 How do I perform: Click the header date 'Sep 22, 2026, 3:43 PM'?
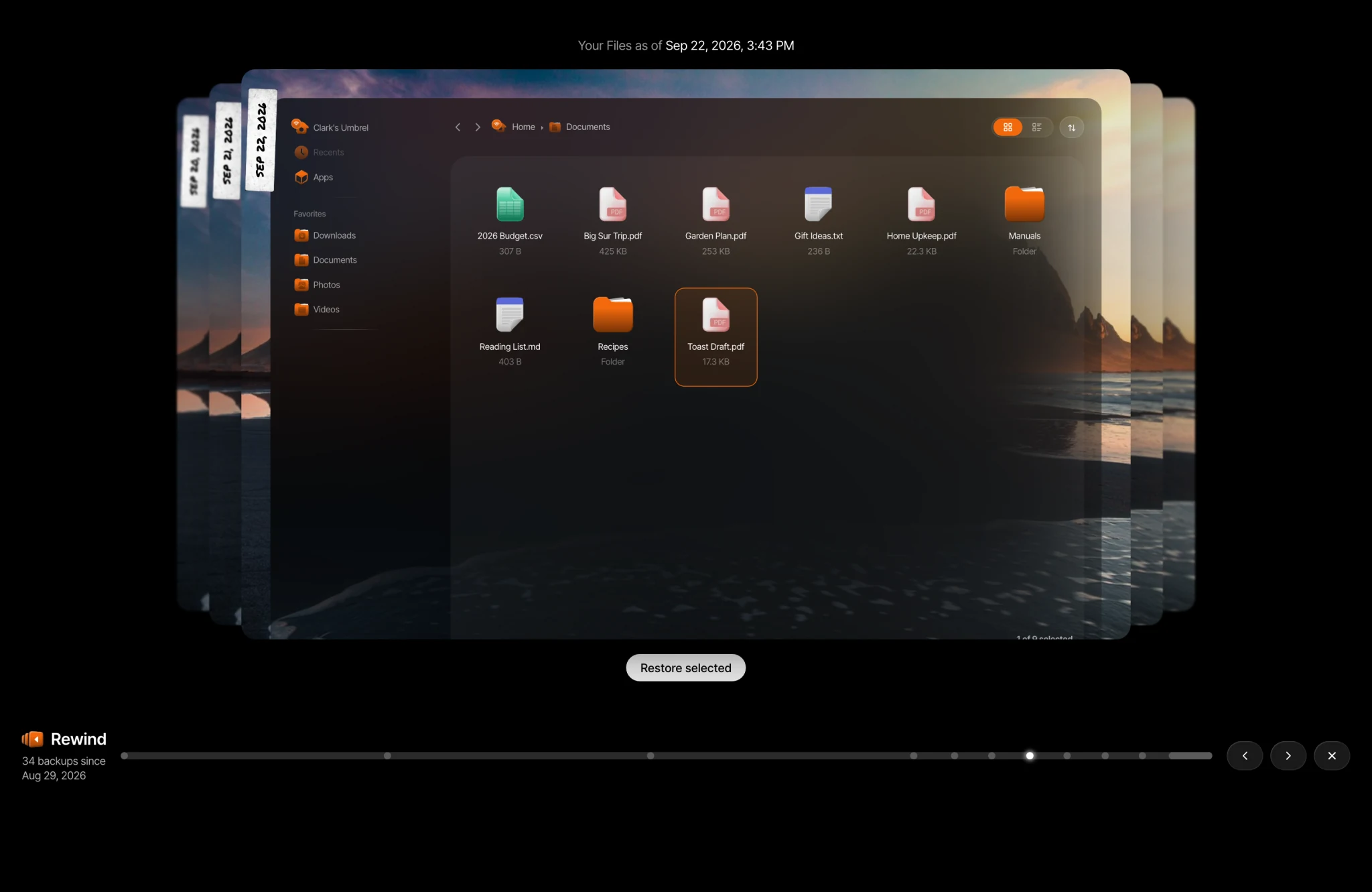point(730,46)
